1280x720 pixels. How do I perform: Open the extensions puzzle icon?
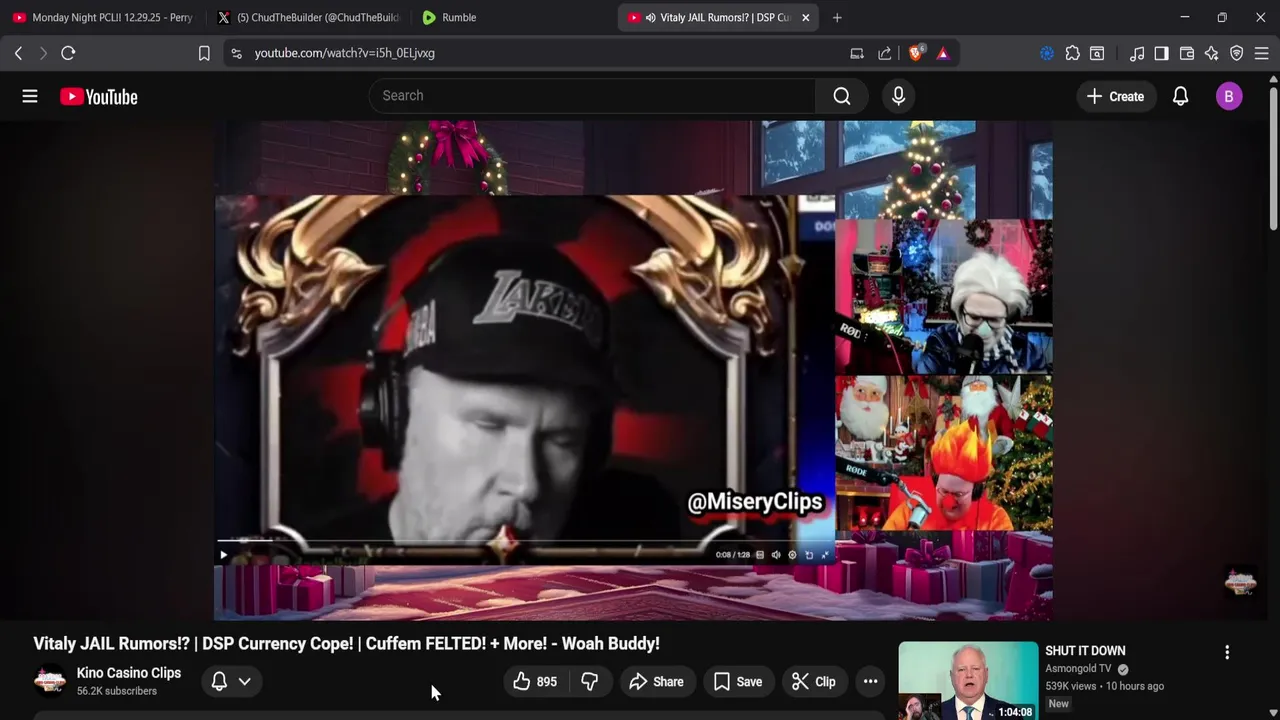click(x=1072, y=53)
